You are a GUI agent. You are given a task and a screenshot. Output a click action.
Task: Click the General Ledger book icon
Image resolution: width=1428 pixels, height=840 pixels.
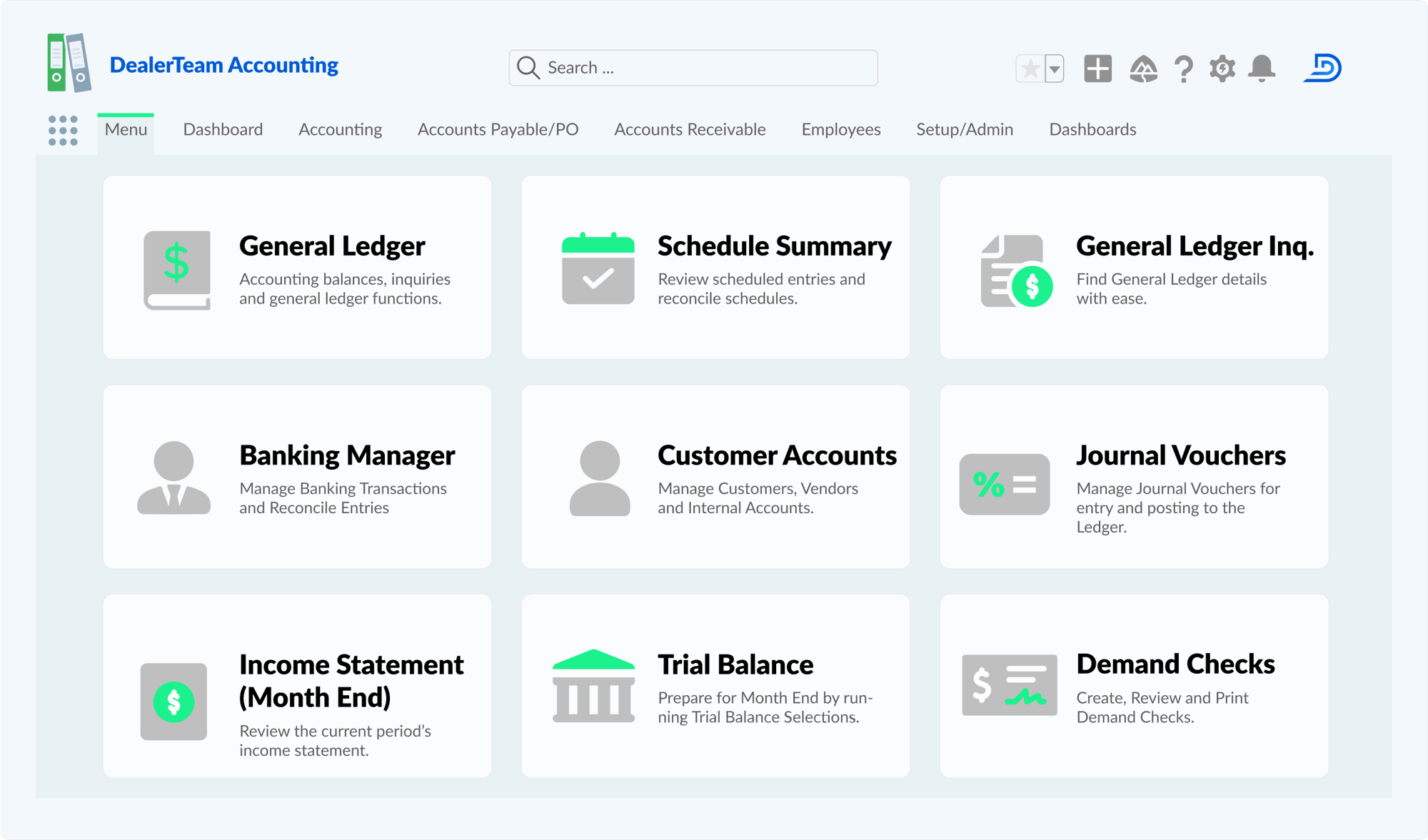(177, 270)
